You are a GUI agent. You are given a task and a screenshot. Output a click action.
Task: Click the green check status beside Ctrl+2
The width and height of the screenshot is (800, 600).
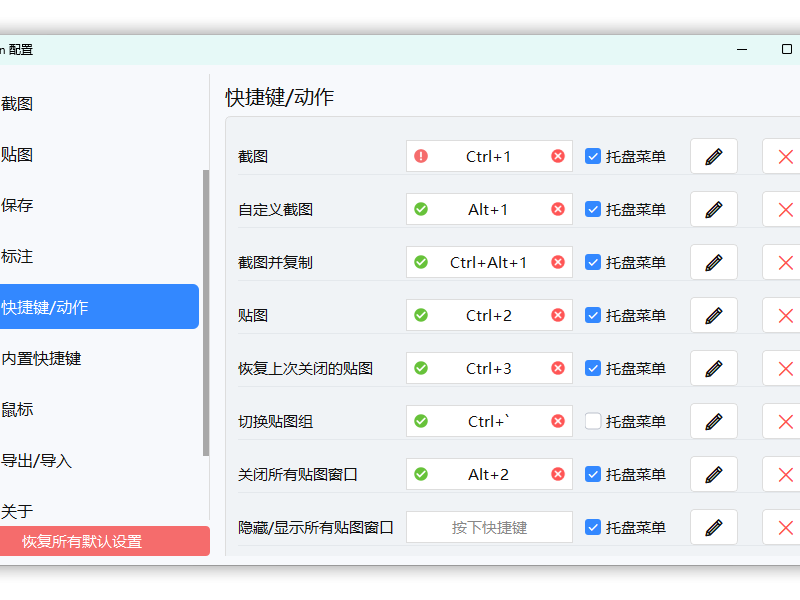(x=421, y=315)
